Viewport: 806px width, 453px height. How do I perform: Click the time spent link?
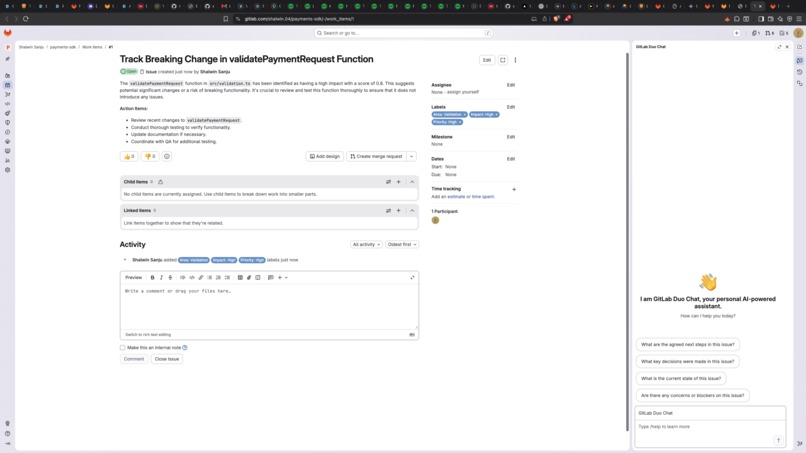483,197
